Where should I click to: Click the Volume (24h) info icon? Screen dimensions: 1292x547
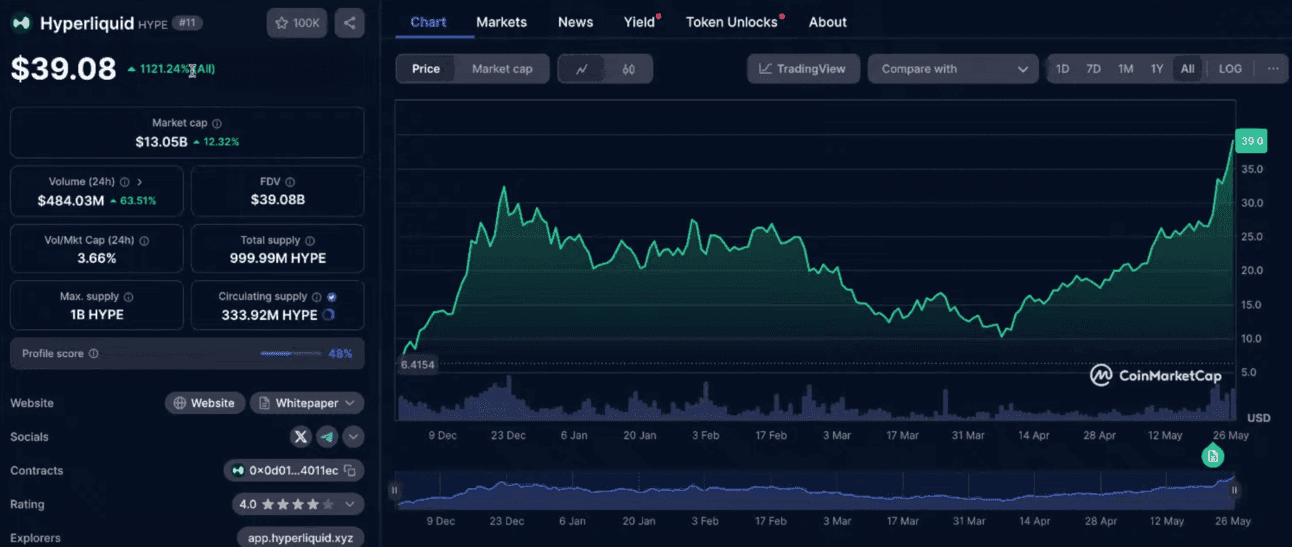tap(125, 182)
